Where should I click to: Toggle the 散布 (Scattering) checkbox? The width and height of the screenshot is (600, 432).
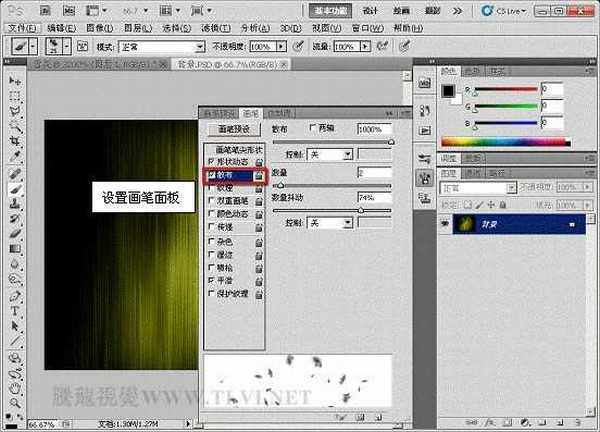(210, 173)
